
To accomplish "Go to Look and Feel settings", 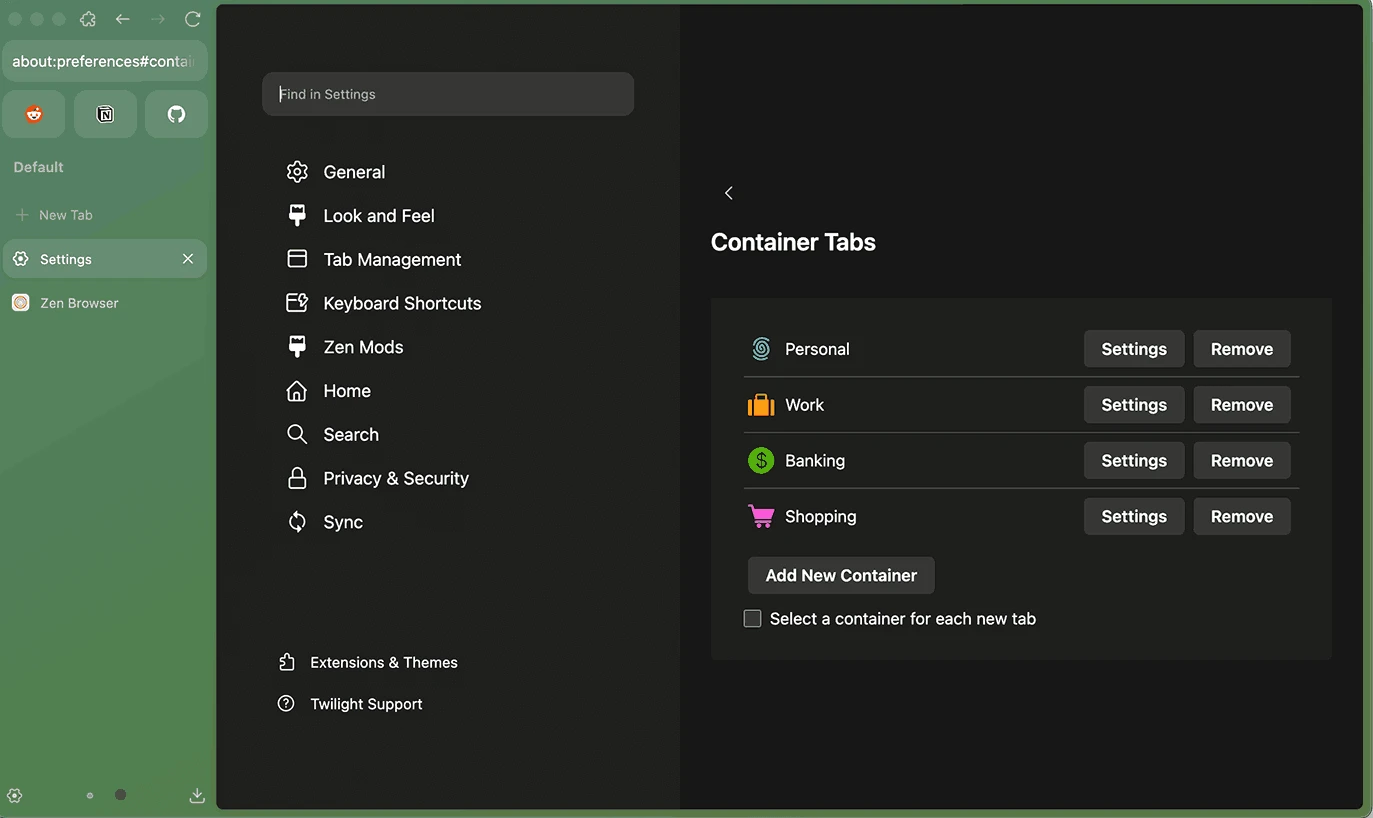I will (x=360, y=216).
